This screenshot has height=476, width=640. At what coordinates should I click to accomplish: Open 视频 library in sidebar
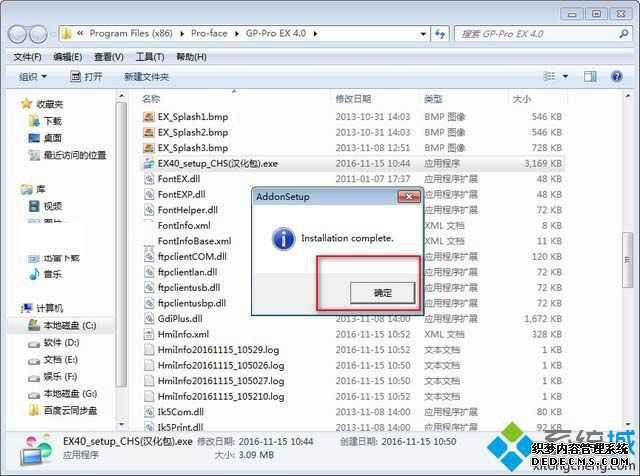pos(45,206)
